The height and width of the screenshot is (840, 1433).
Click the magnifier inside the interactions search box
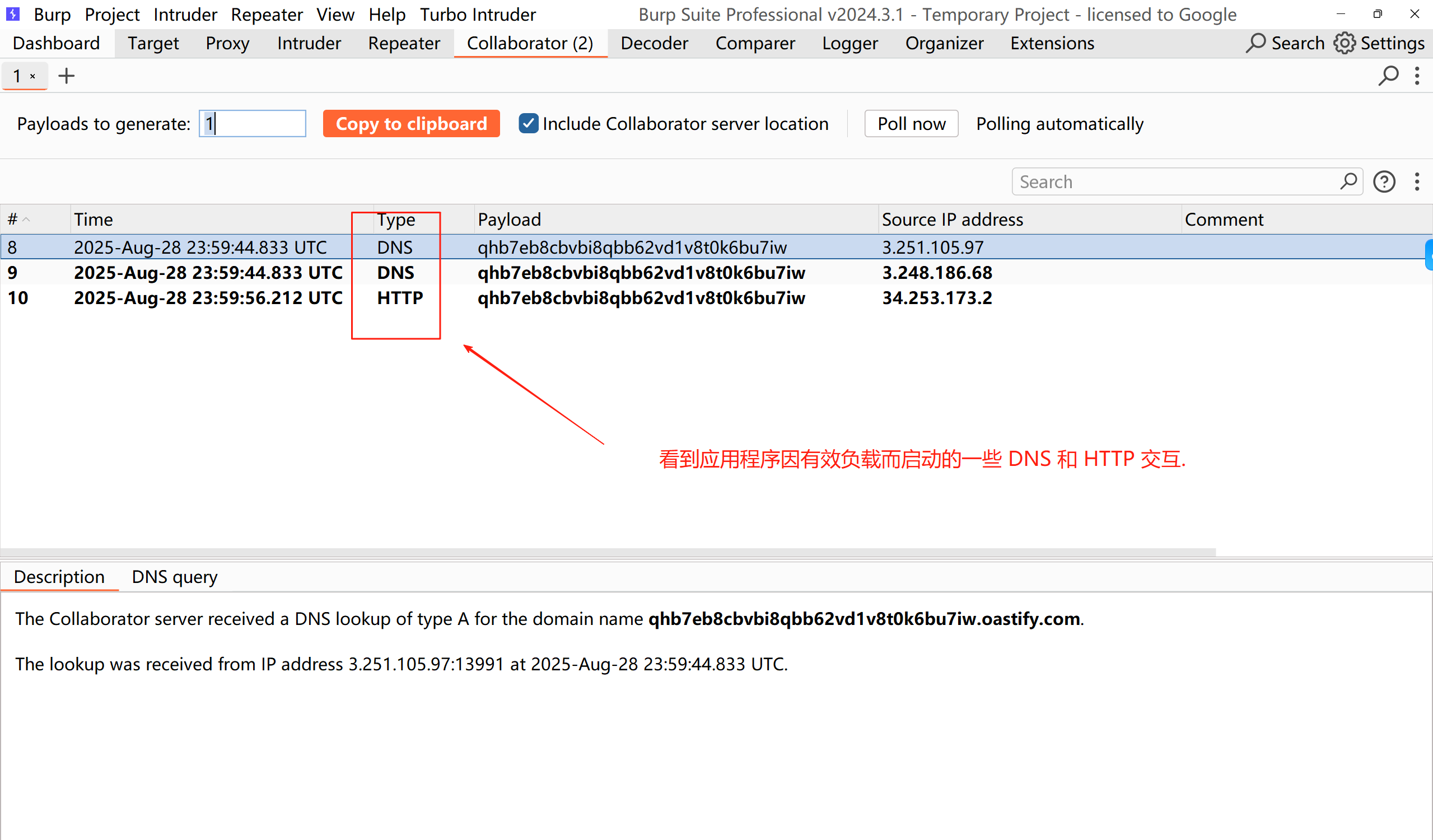tap(1348, 182)
